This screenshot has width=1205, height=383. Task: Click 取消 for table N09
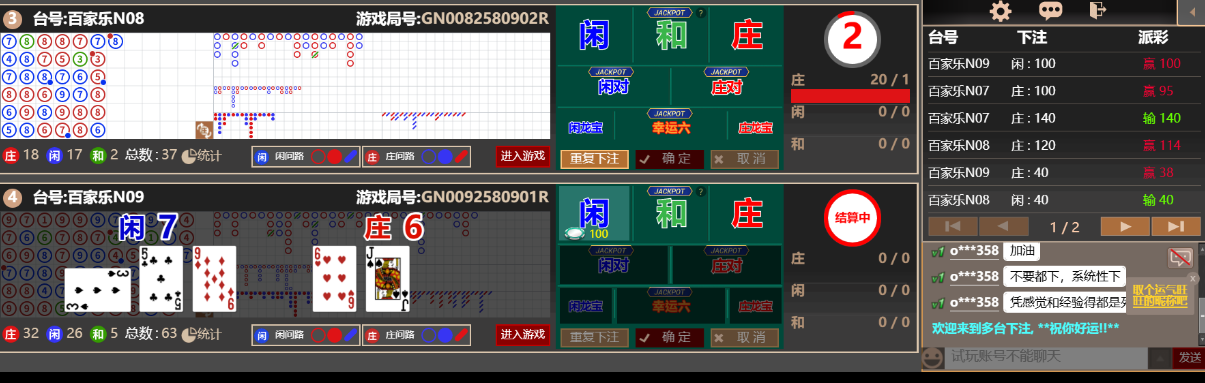click(x=745, y=337)
